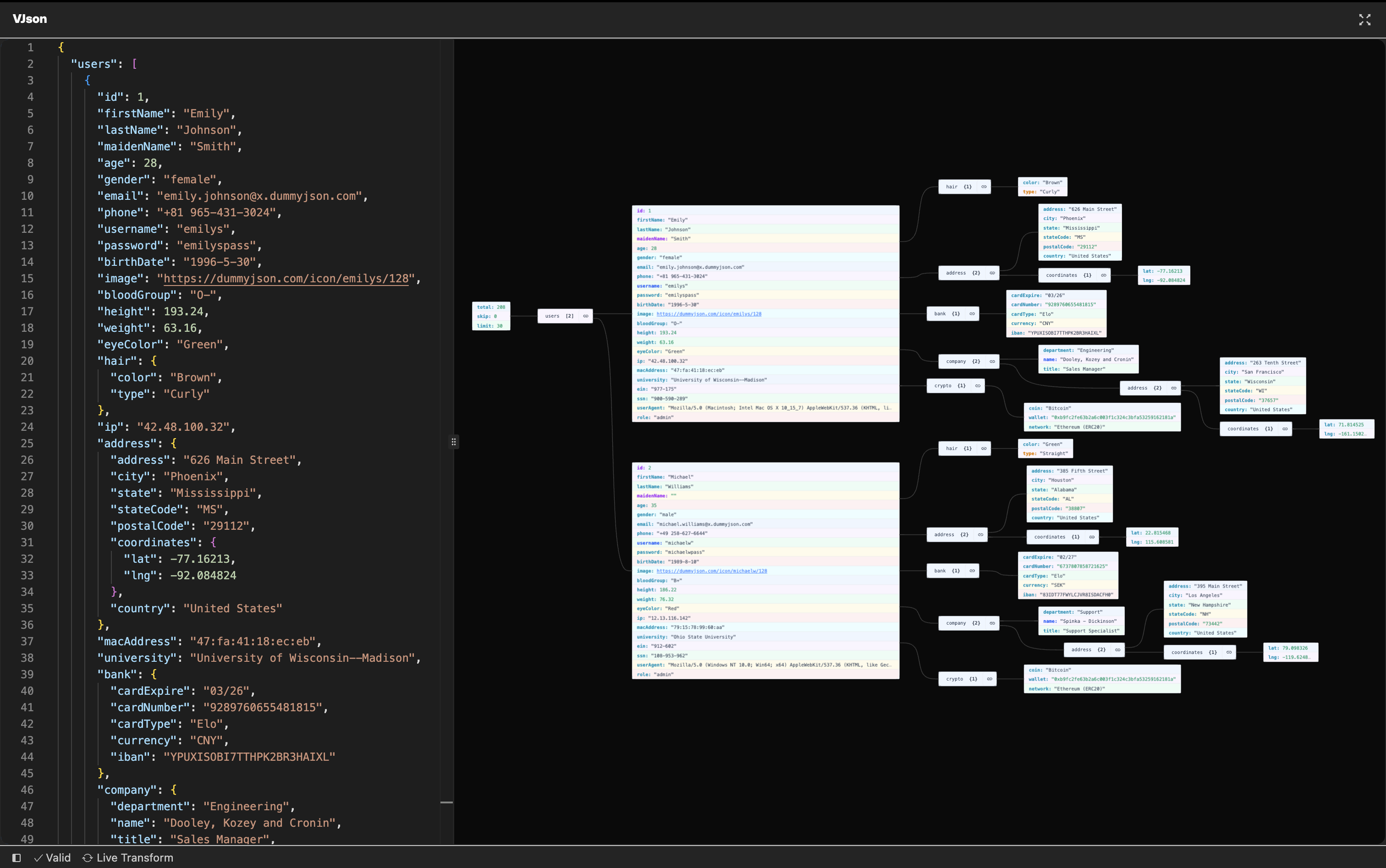This screenshot has height=868, width=1386.
Task: Click link icon on company node beside Support department
Action: coord(992,623)
